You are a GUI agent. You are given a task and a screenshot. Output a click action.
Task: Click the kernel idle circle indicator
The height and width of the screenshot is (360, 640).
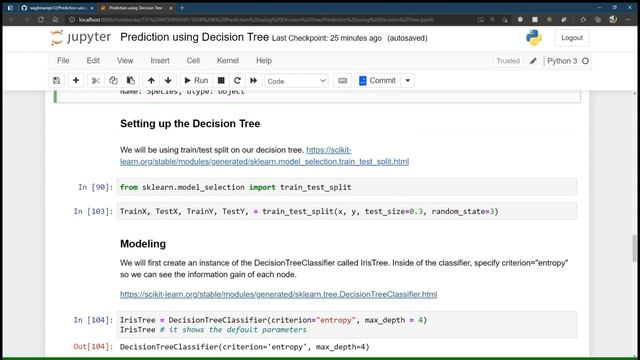click(x=585, y=61)
